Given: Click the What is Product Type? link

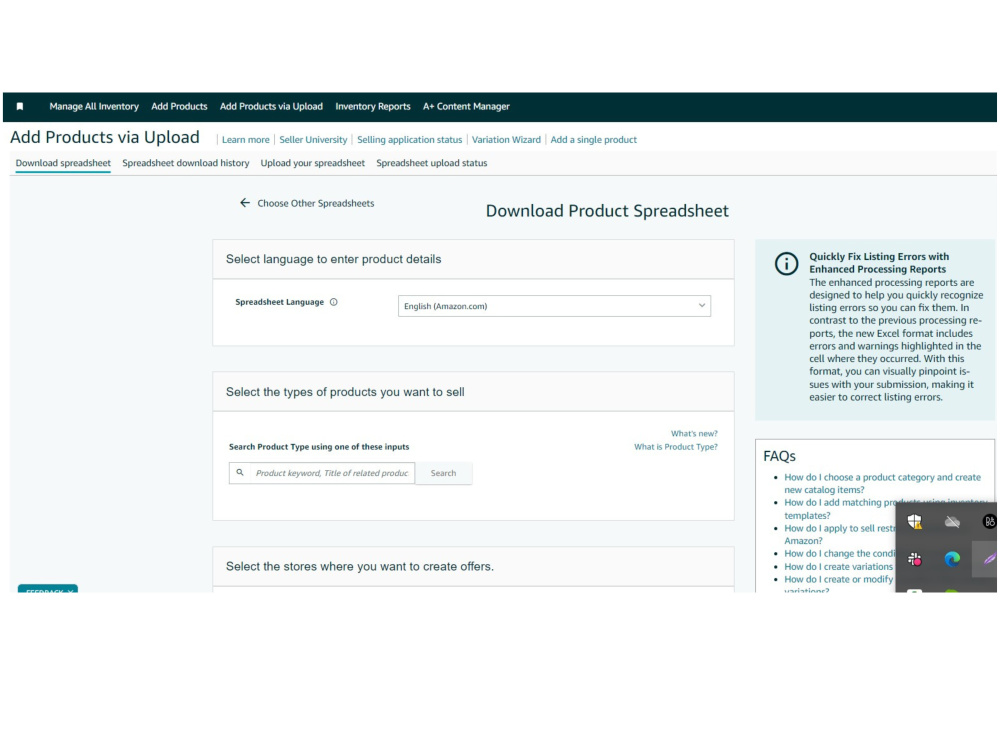Looking at the screenshot, I should (x=675, y=447).
